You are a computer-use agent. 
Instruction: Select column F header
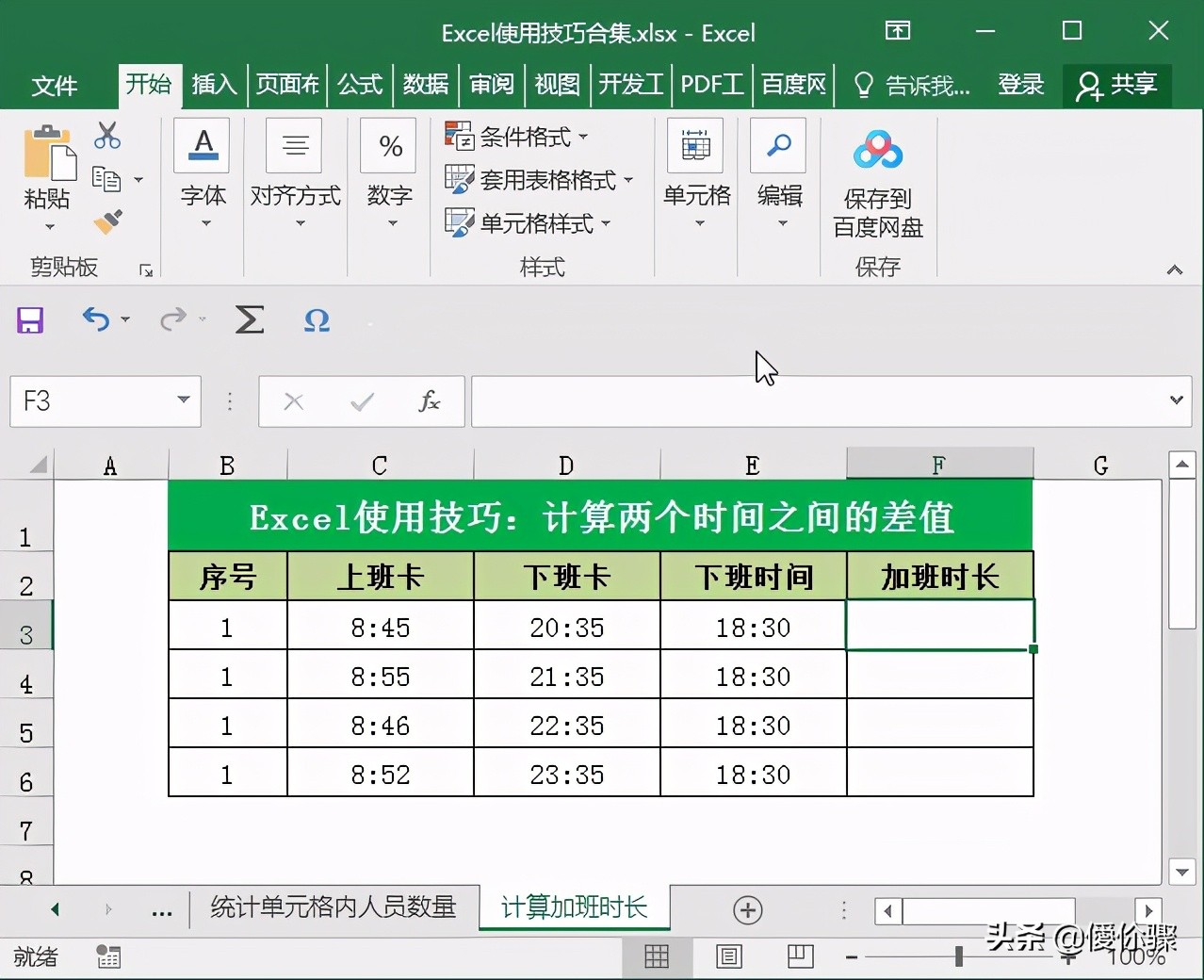pos(939,465)
